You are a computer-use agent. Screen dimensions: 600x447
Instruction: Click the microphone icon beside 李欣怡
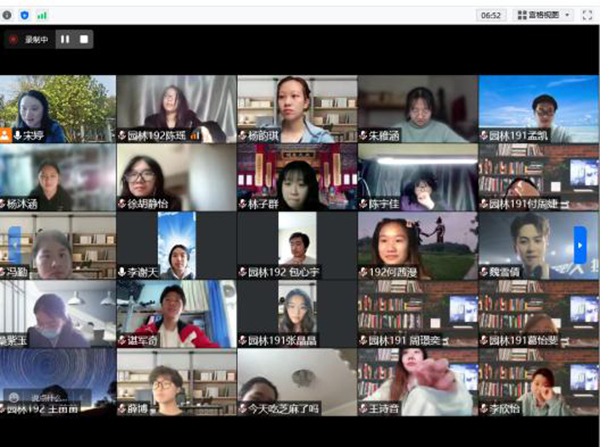[484, 408]
